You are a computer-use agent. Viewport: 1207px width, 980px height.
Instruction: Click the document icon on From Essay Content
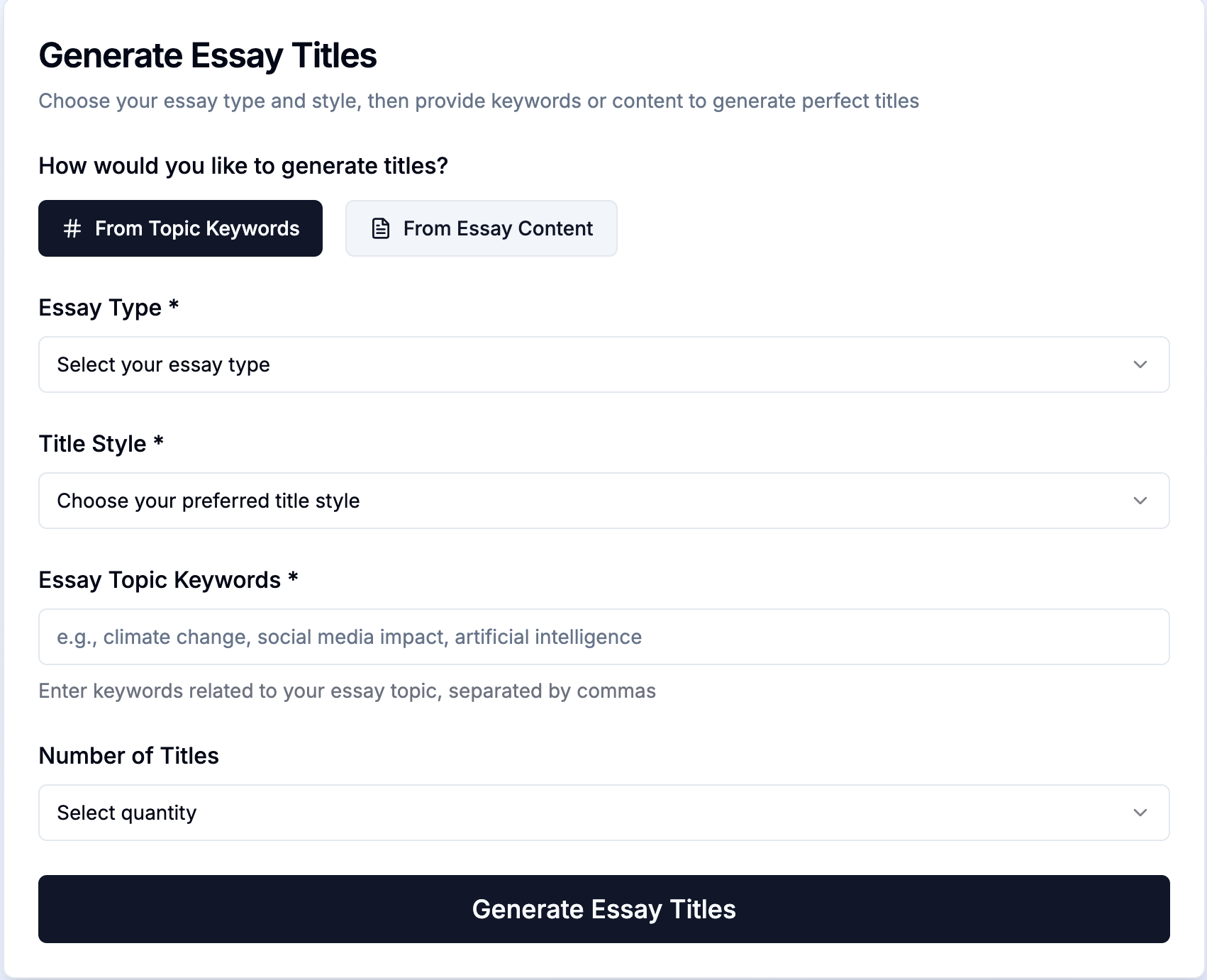click(381, 228)
